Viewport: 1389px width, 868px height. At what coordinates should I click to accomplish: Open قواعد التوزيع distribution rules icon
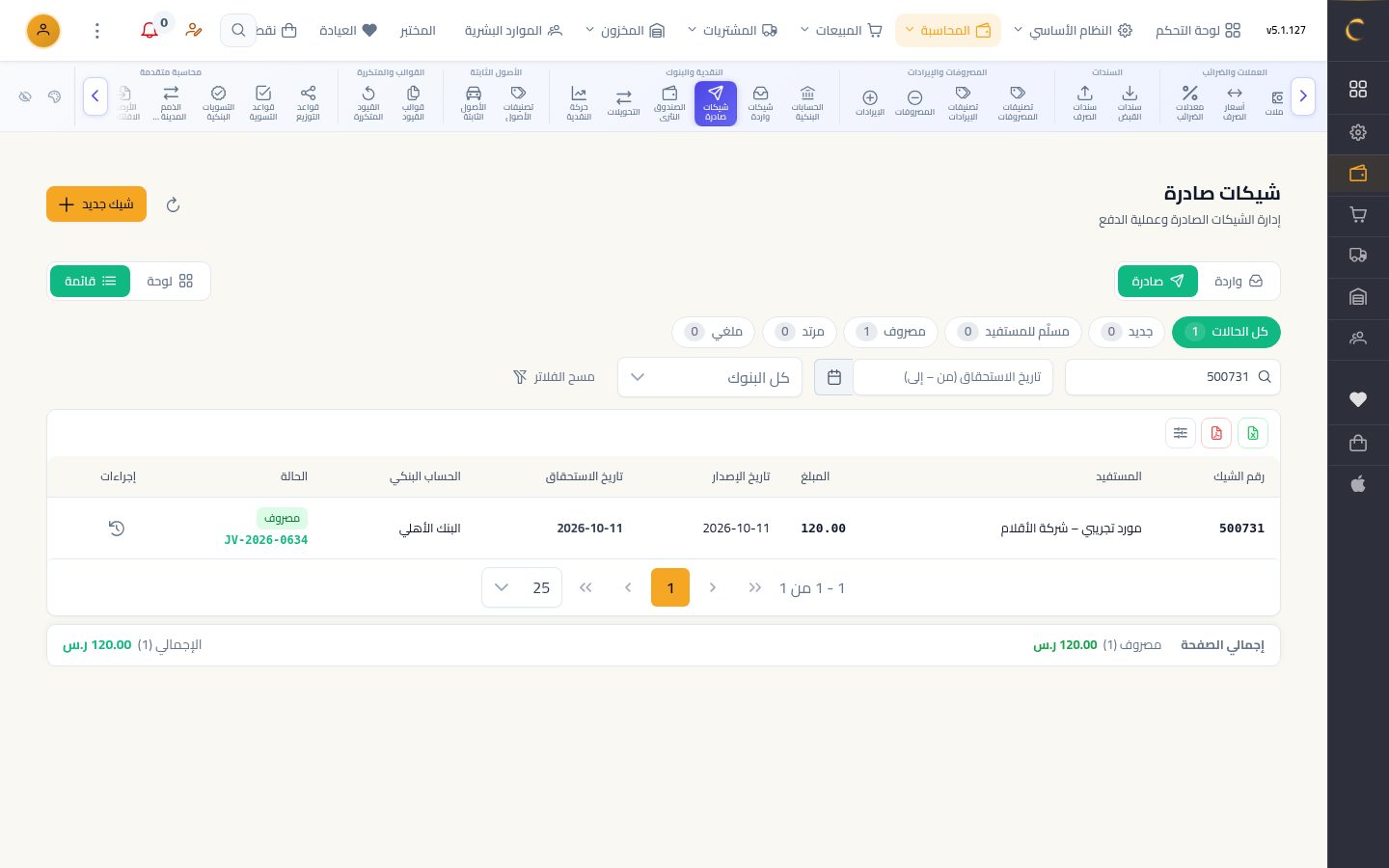coord(308,103)
